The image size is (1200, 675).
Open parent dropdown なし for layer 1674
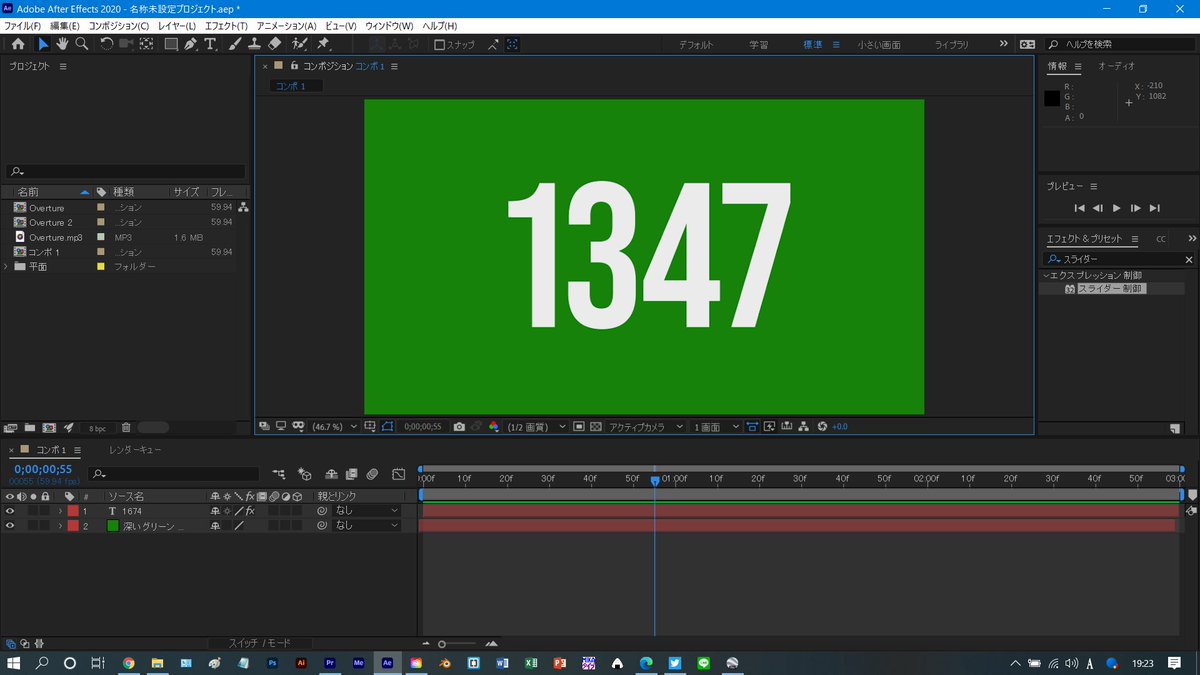(366, 511)
